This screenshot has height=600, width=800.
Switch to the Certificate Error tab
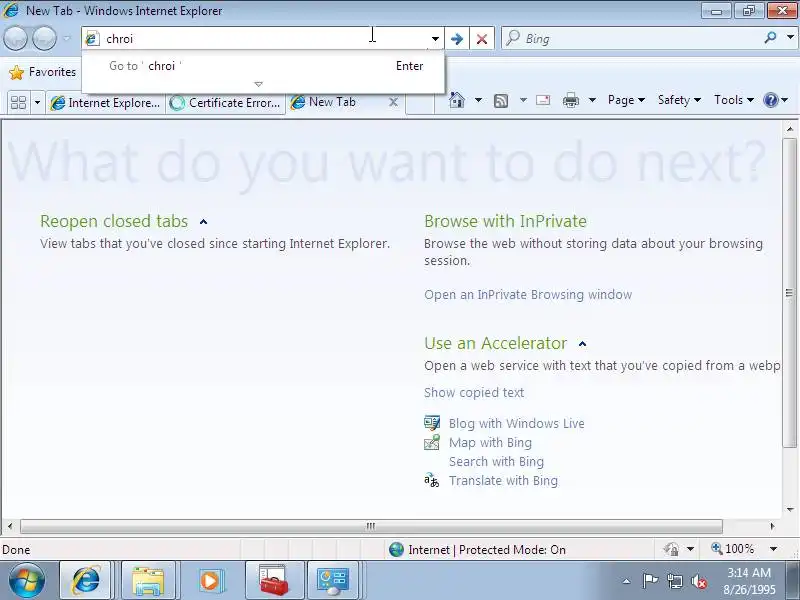225,103
